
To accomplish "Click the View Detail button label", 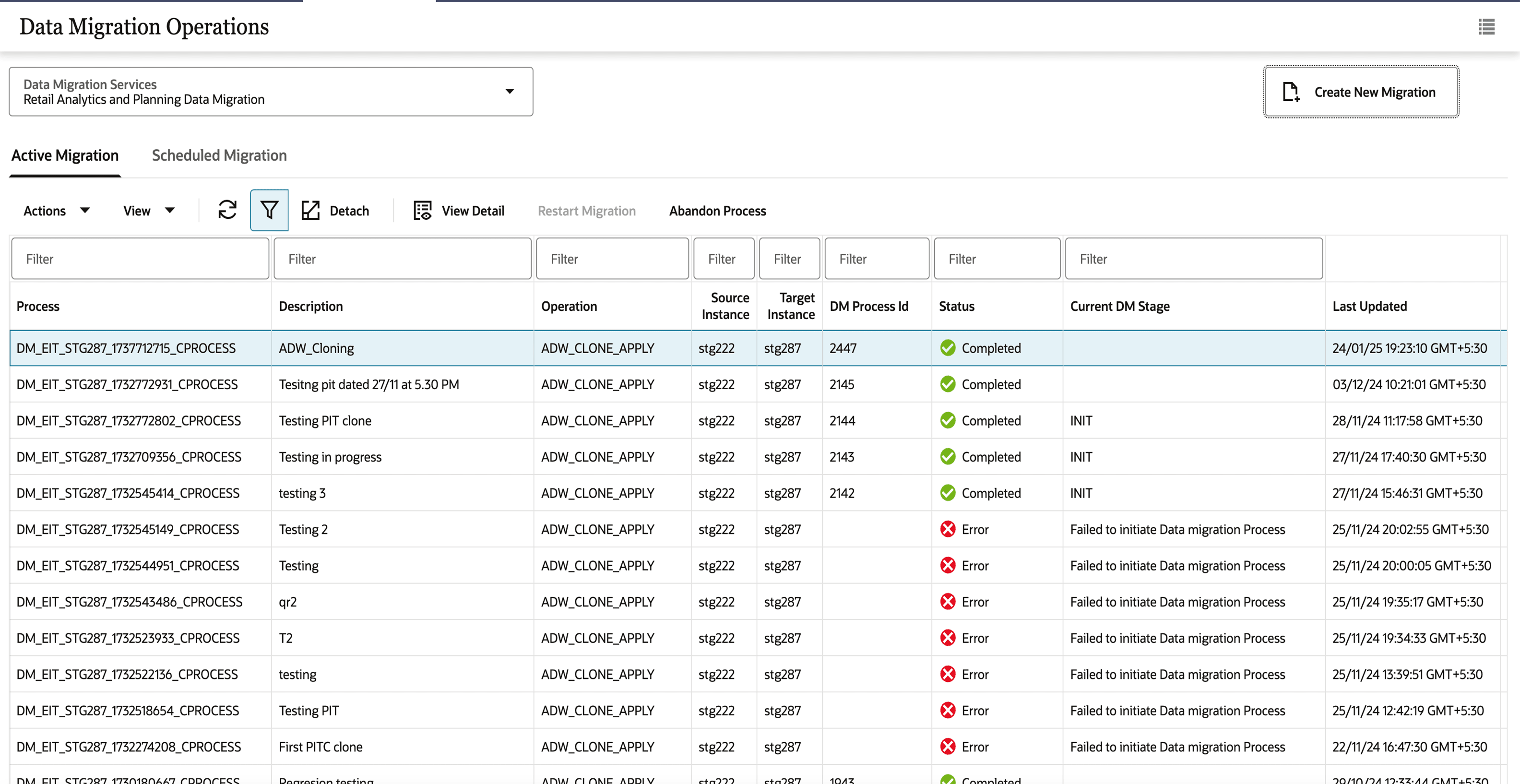I will (x=473, y=211).
